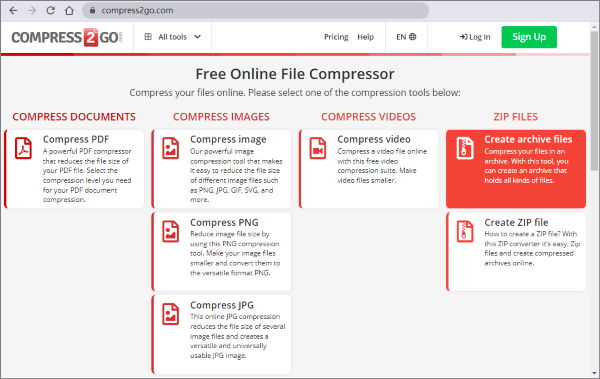This screenshot has width=600, height=379.
Task: Click the browser back arrow
Action: coord(13,11)
